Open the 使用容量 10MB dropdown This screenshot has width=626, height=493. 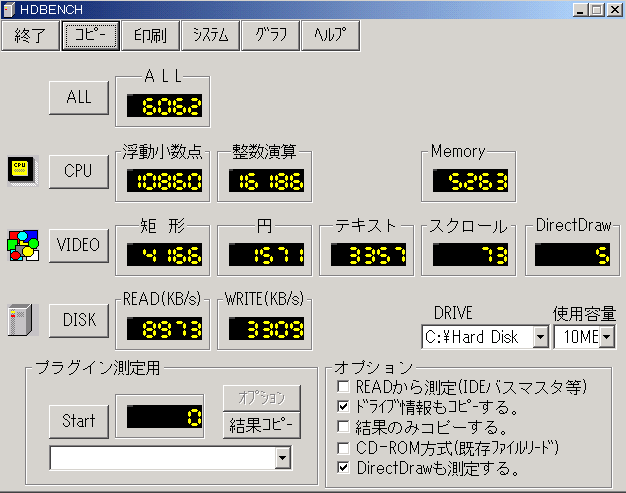click(x=607, y=337)
